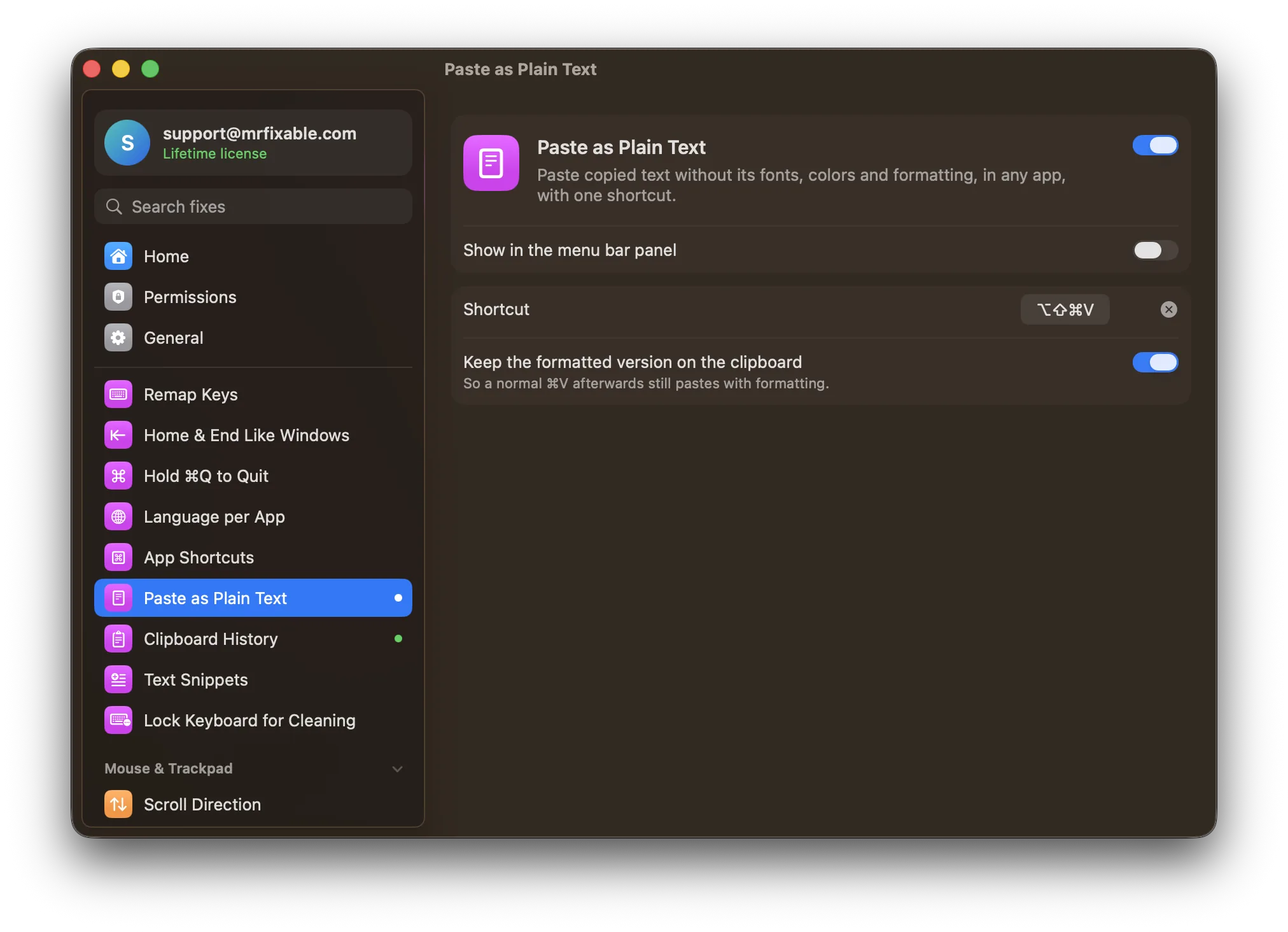Enable Show in the menu bar panel
The height and width of the screenshot is (932, 1288).
1156,250
